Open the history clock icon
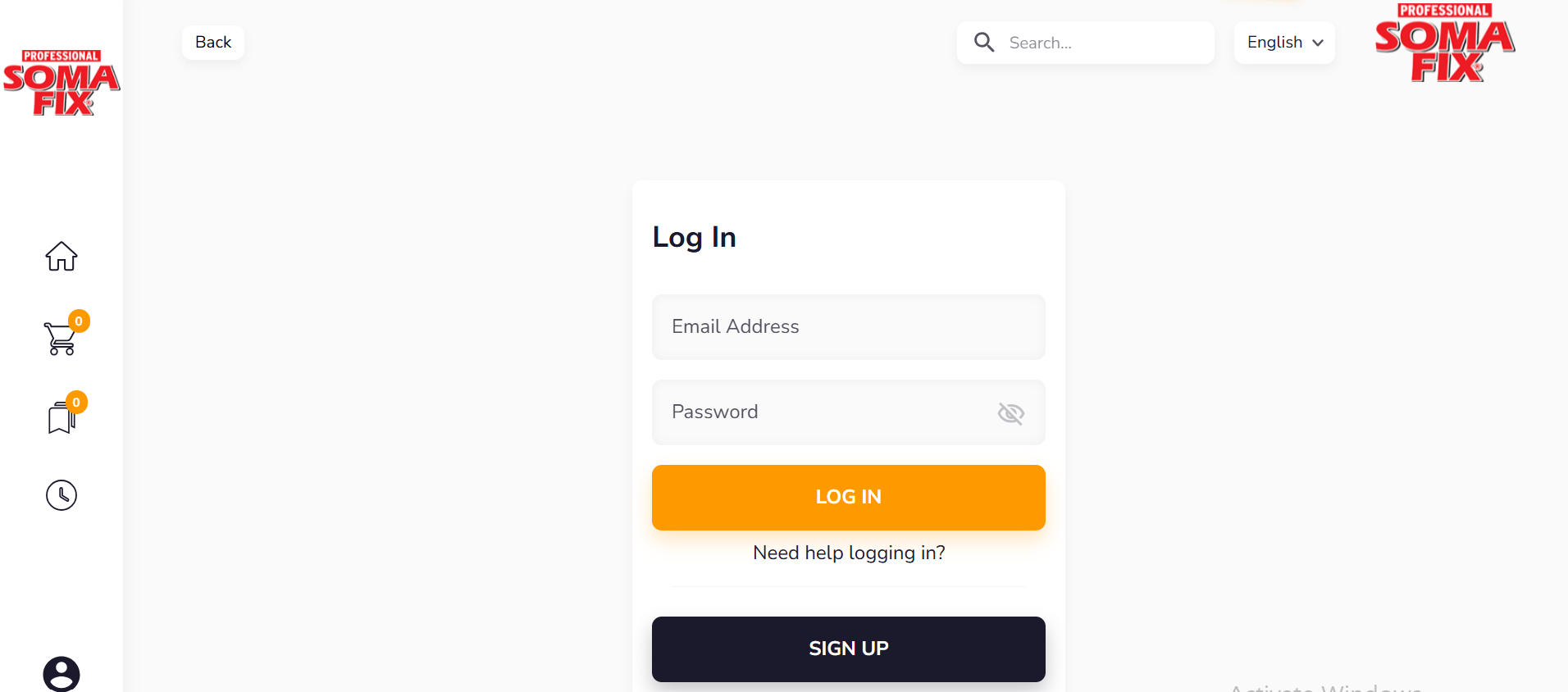This screenshot has height=692, width=1568. click(62, 495)
